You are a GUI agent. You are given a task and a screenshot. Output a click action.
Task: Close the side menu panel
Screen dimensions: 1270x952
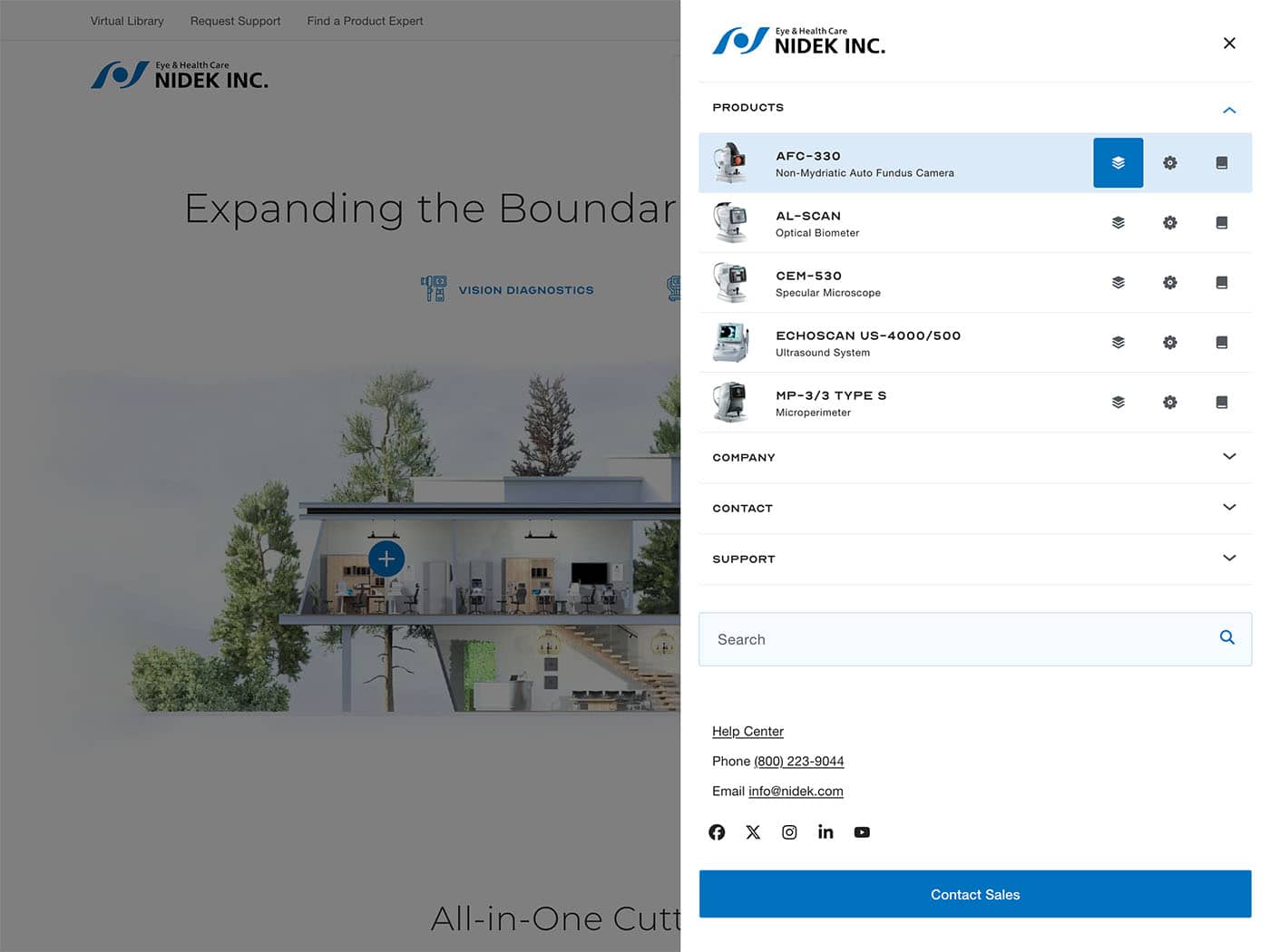coord(1229,44)
